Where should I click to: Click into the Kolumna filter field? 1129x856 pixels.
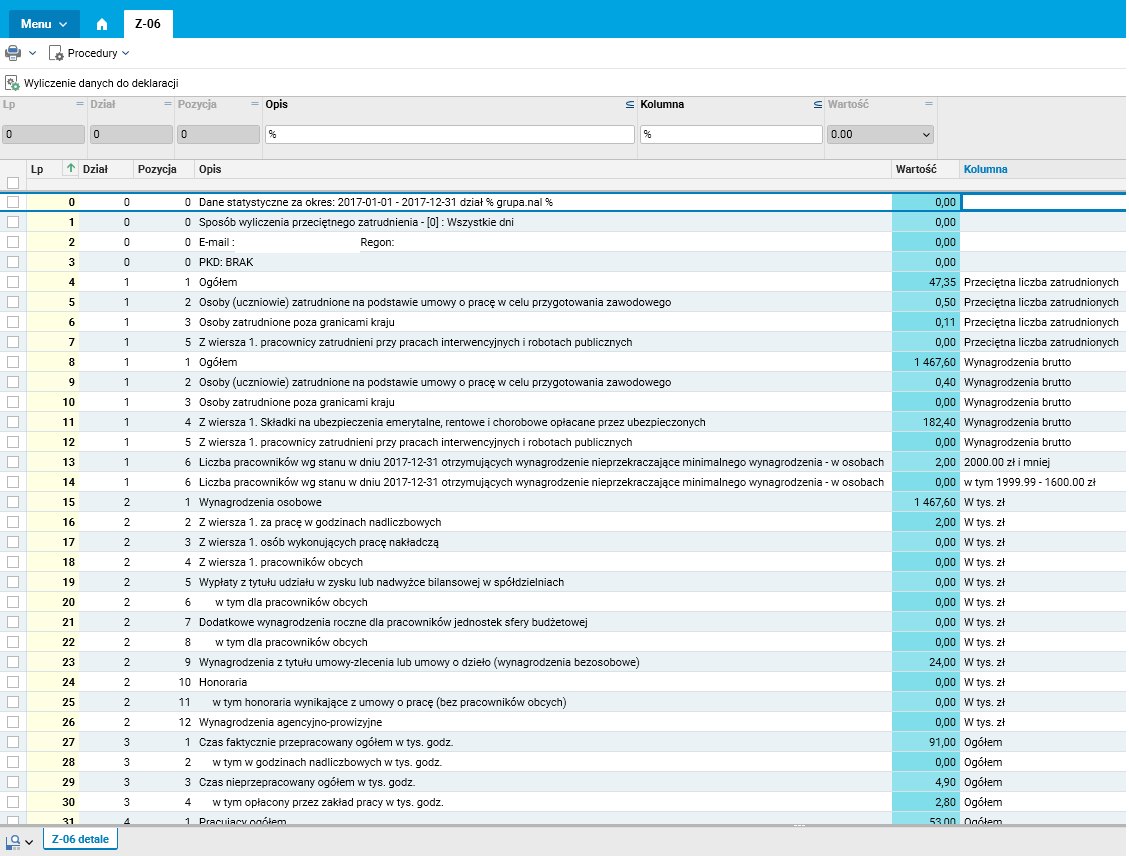pyautogui.click(x=731, y=134)
